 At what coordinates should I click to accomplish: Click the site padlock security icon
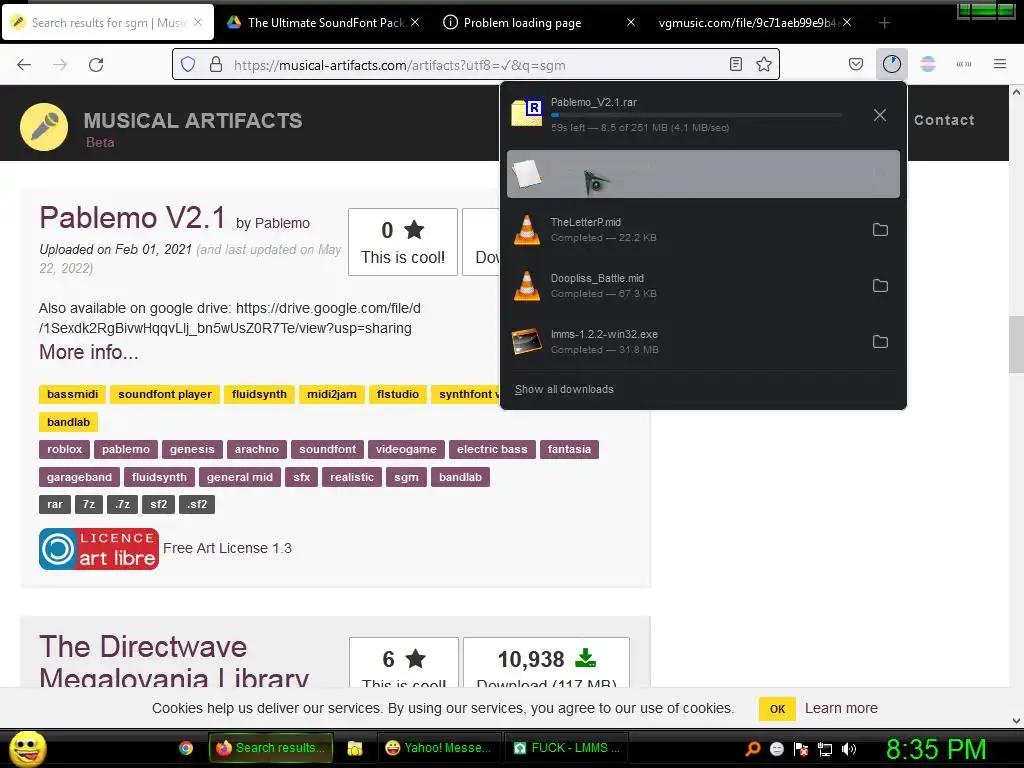point(216,64)
